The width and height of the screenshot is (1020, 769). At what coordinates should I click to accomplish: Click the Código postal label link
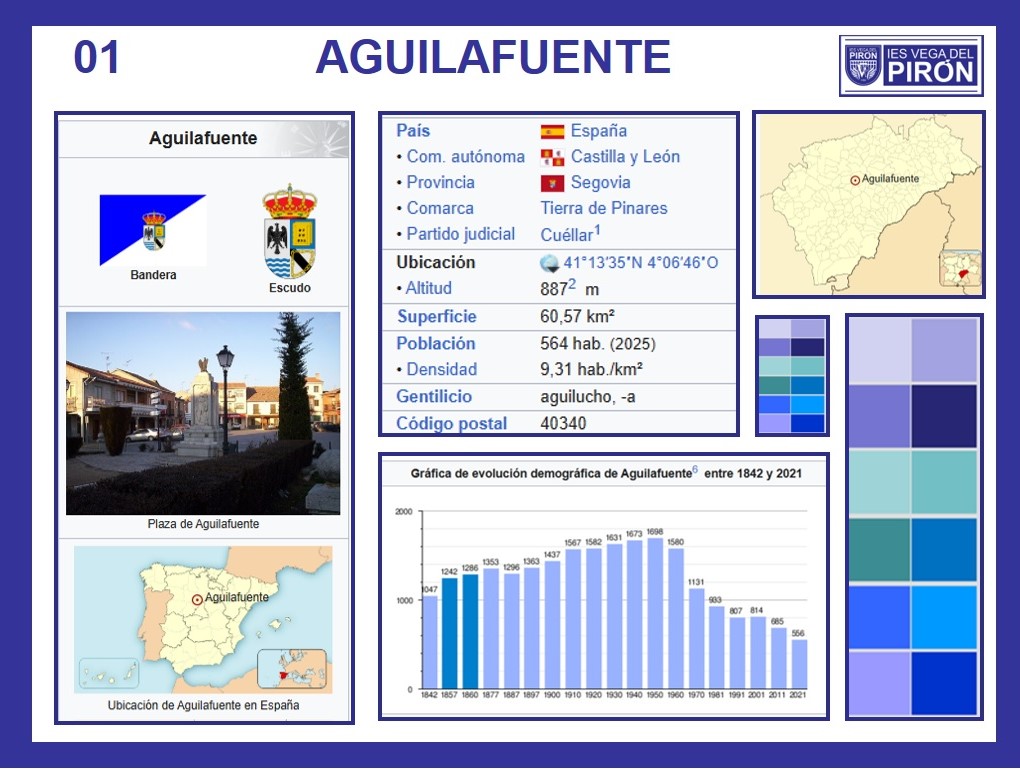click(x=451, y=423)
